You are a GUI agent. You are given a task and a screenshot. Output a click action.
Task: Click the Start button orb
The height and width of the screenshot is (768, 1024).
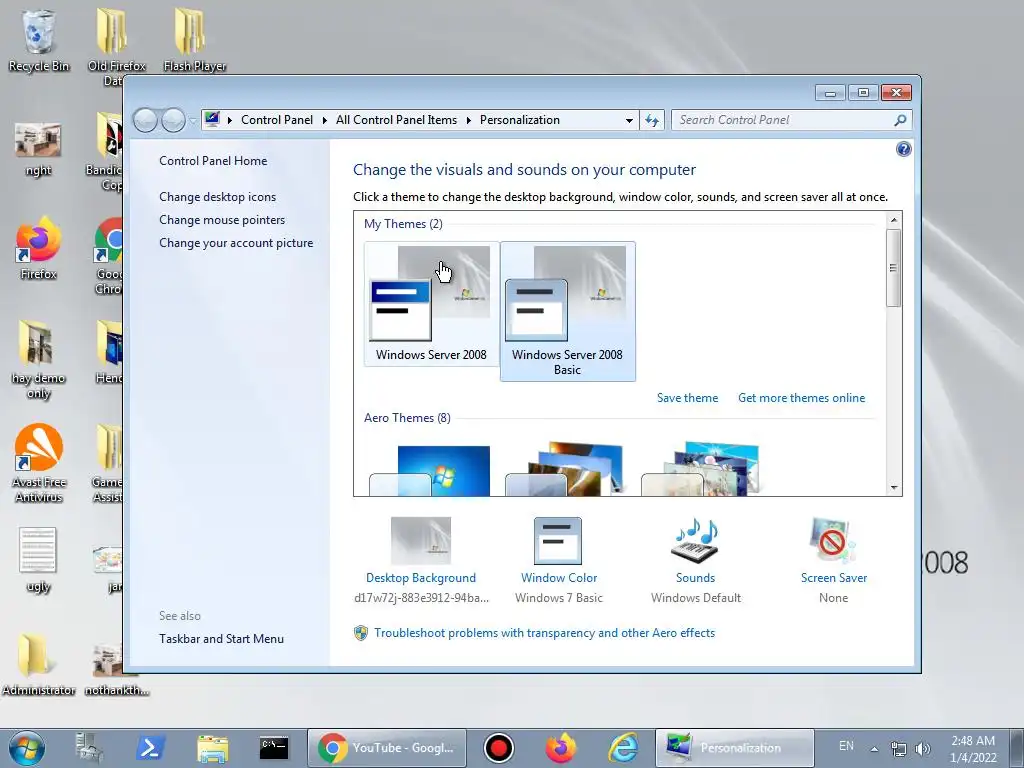27,748
